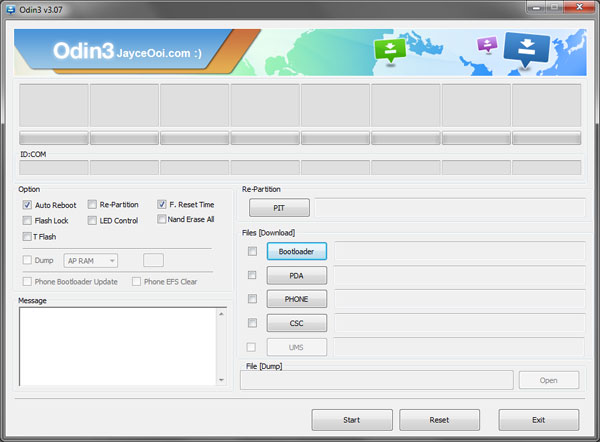Enable the LED Control checkbox
The image size is (600, 442).
(x=92, y=220)
